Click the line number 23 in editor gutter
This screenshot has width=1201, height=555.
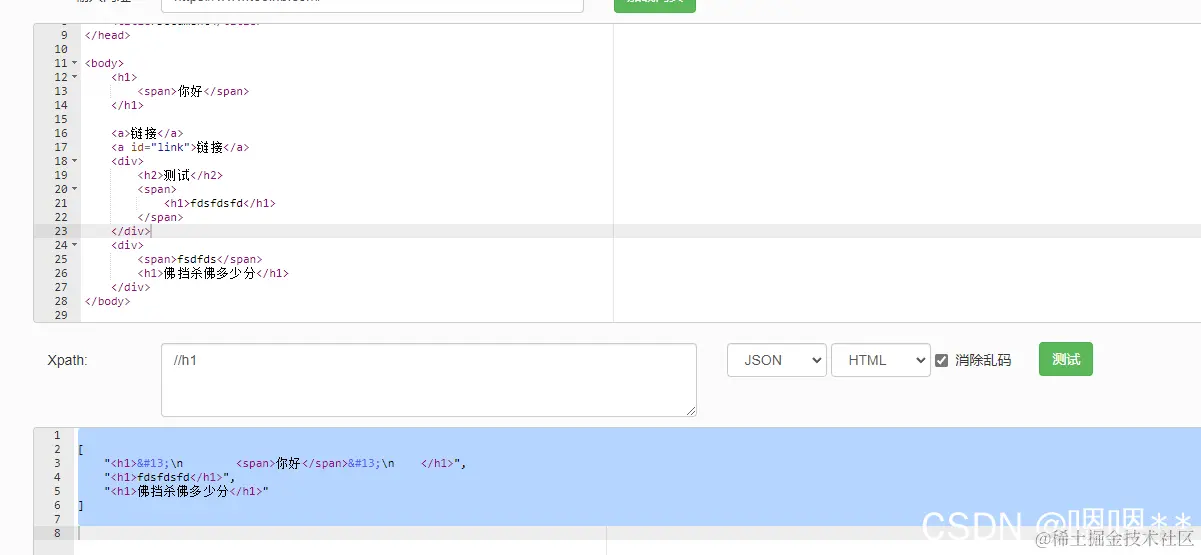click(x=61, y=231)
